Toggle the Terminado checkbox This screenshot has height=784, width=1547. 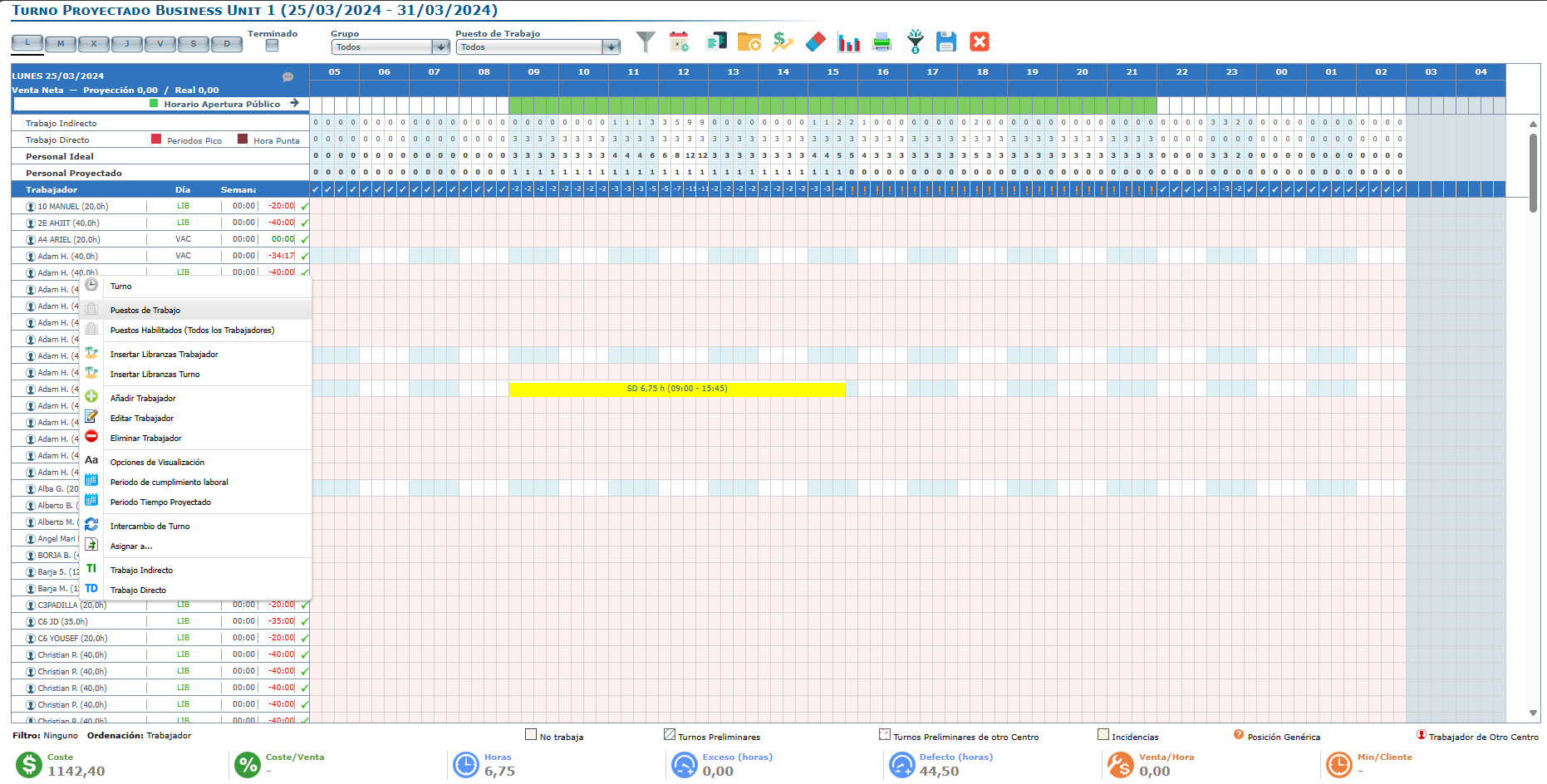(272, 46)
